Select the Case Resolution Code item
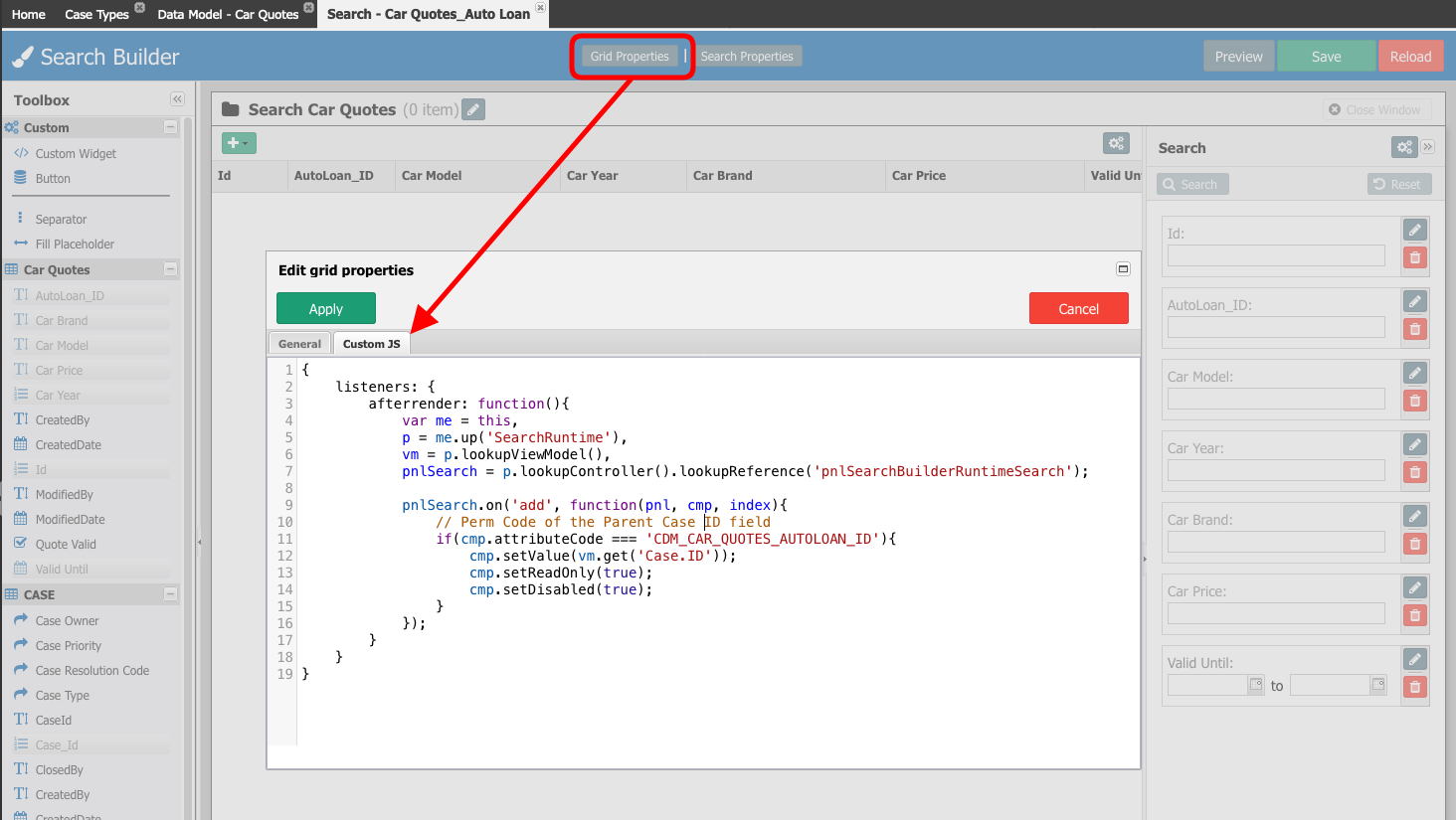This screenshot has height=820, width=1456. [x=92, y=671]
